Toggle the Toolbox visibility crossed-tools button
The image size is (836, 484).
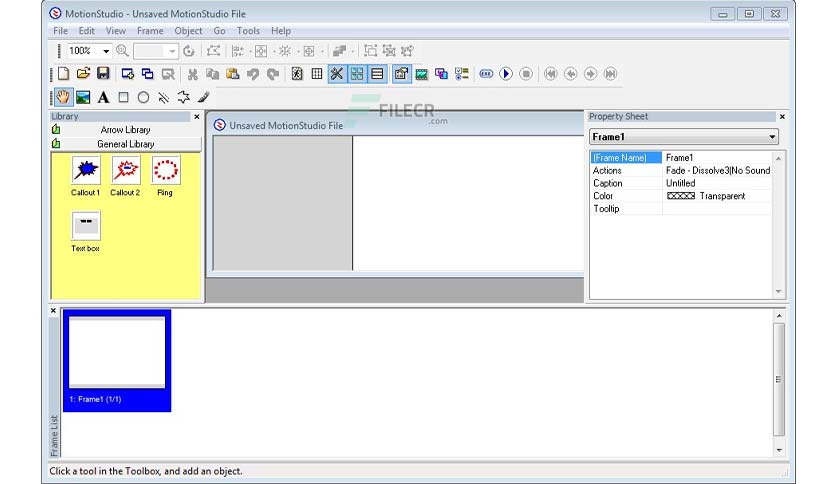[x=336, y=74]
